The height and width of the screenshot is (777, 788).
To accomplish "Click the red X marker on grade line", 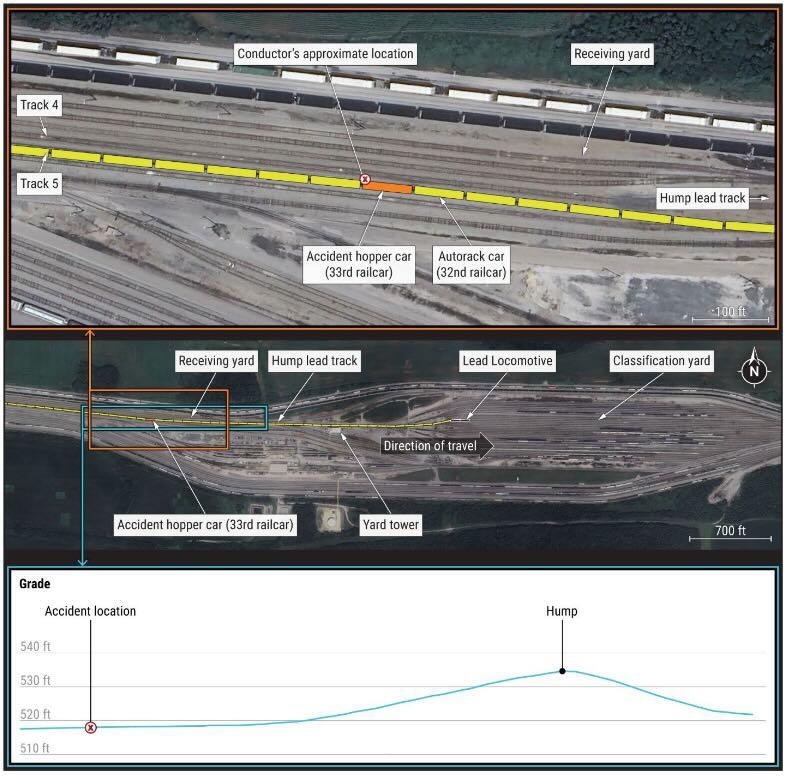I will point(90,727).
